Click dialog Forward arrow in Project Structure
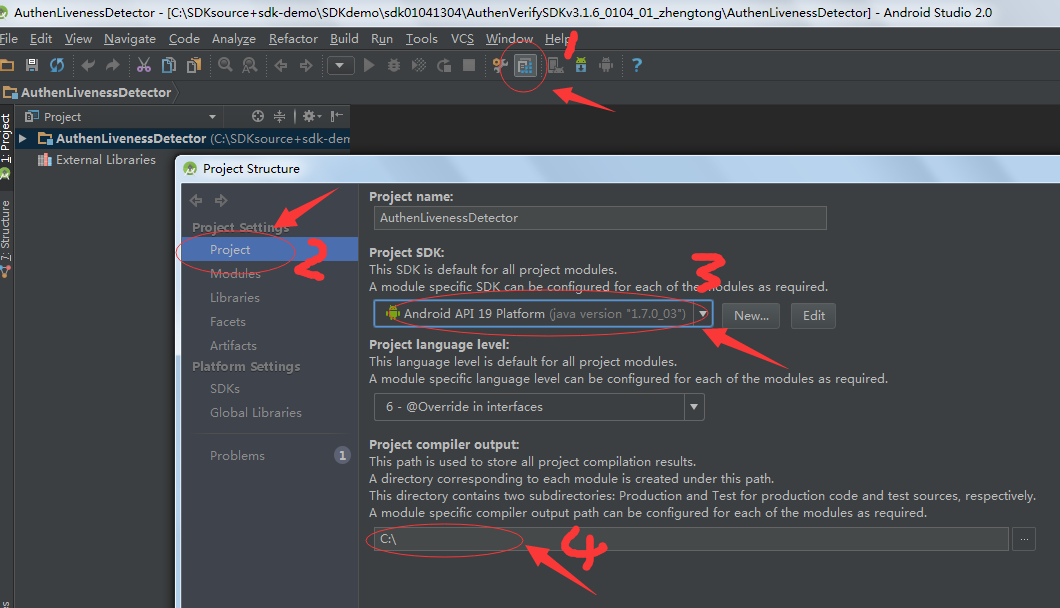 (221, 200)
